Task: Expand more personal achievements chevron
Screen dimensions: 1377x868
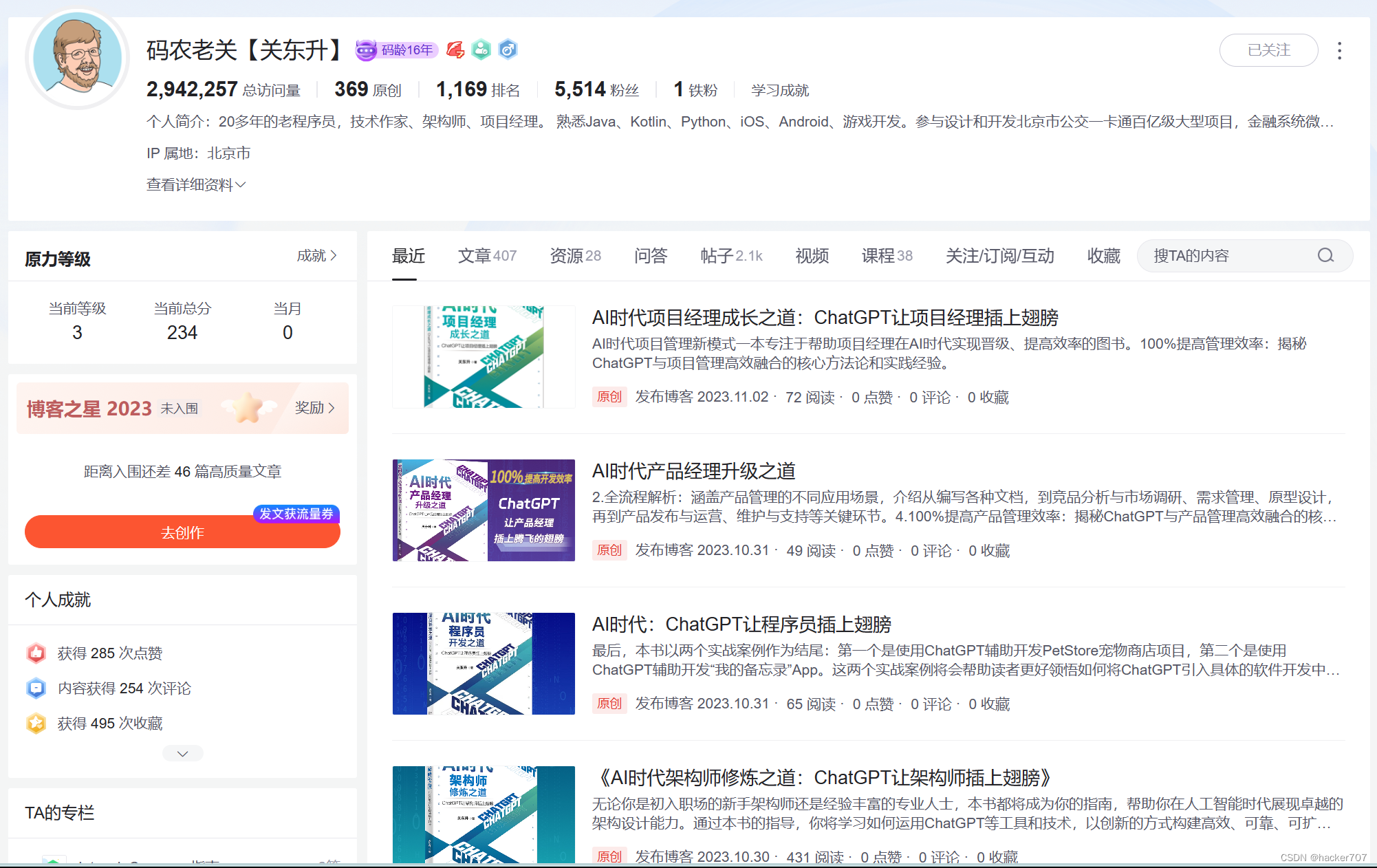Action: pyautogui.click(x=182, y=753)
